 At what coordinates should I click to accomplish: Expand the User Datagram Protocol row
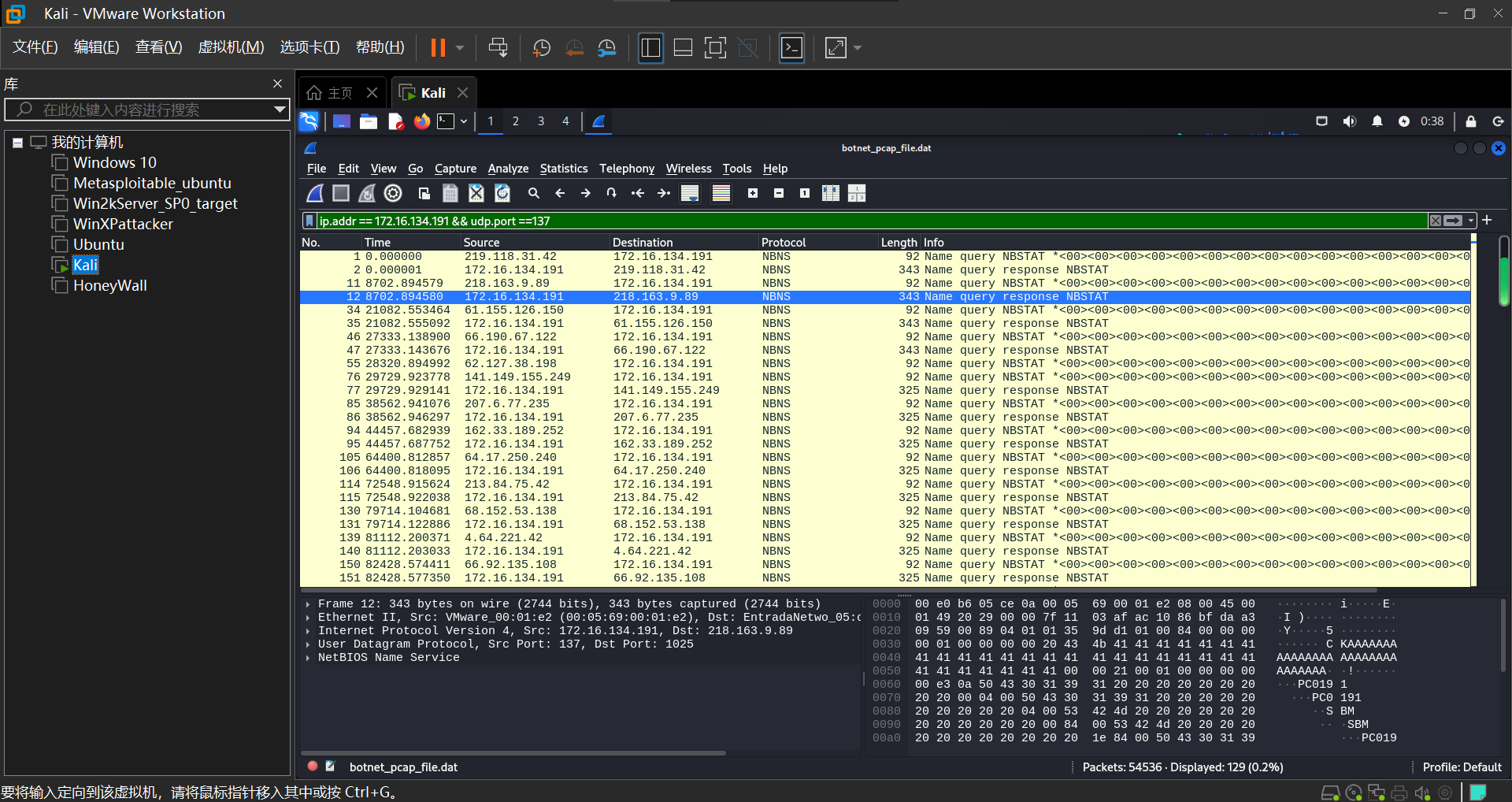[308, 644]
